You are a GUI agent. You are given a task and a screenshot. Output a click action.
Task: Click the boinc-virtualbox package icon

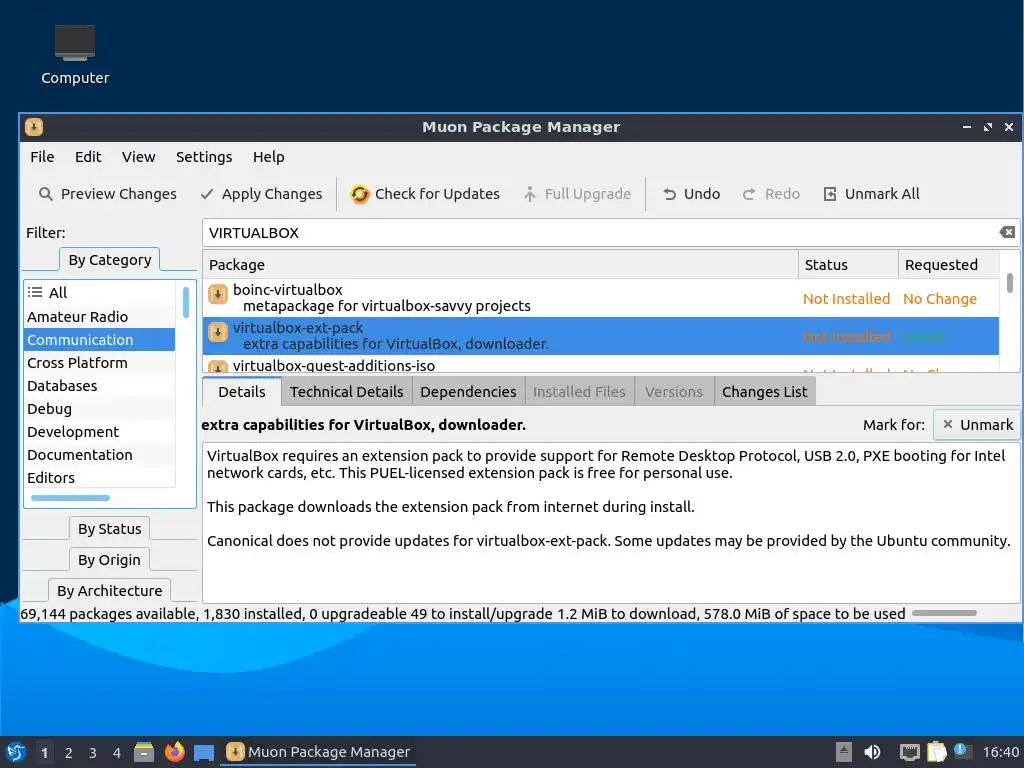click(217, 294)
